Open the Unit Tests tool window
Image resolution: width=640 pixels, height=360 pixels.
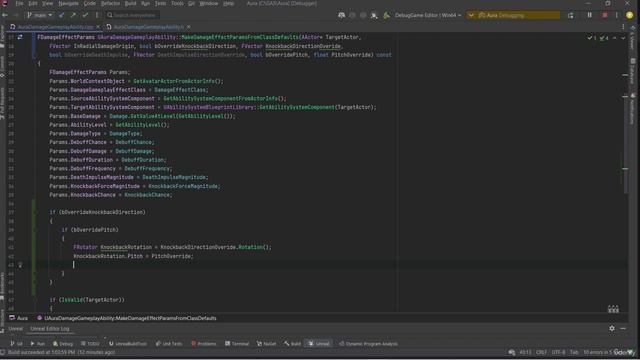(x=169, y=344)
